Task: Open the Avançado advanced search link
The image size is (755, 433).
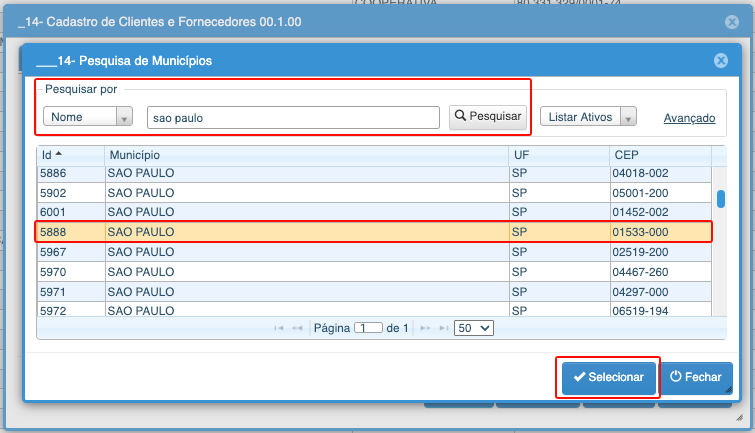Action: (689, 118)
